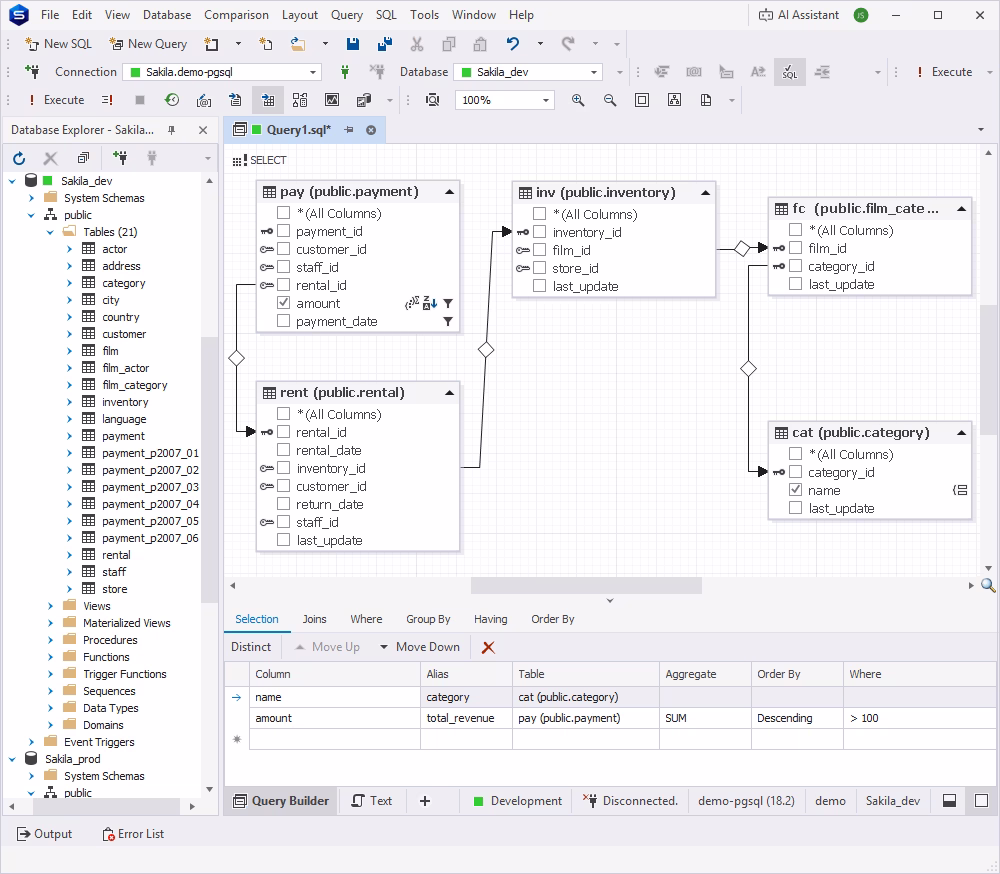Viewport: 1000px width, 874px height.
Task: Select the film_category table in tree
Action: coord(135,385)
